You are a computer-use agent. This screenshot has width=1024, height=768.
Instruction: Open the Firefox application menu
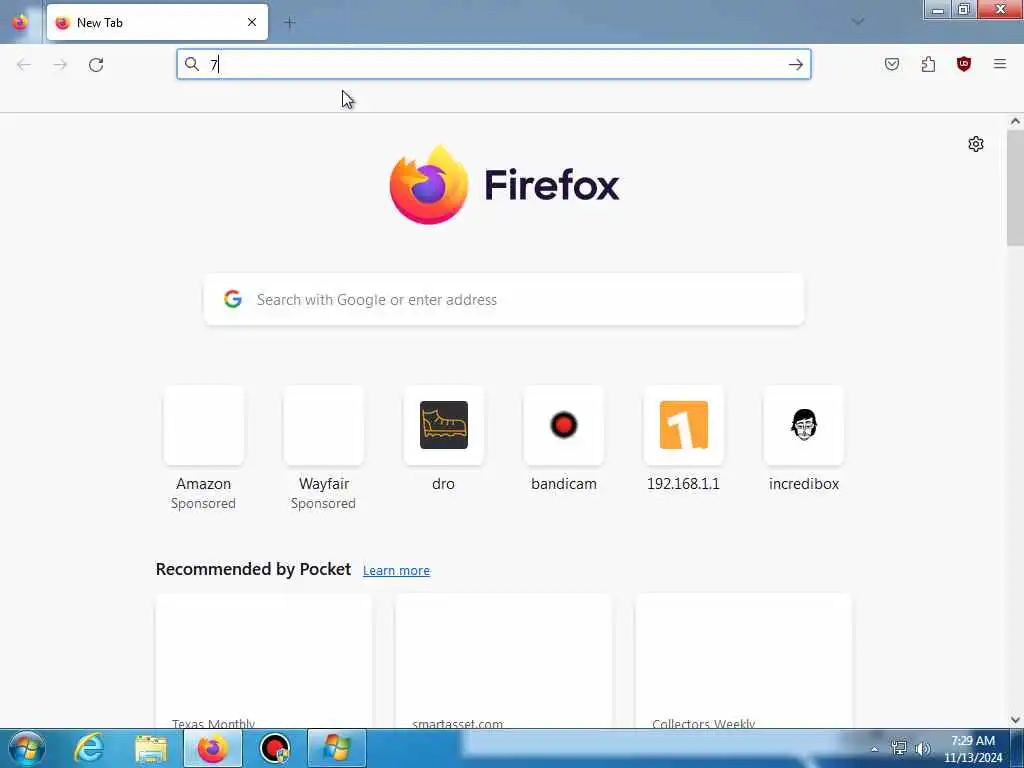click(x=1000, y=64)
